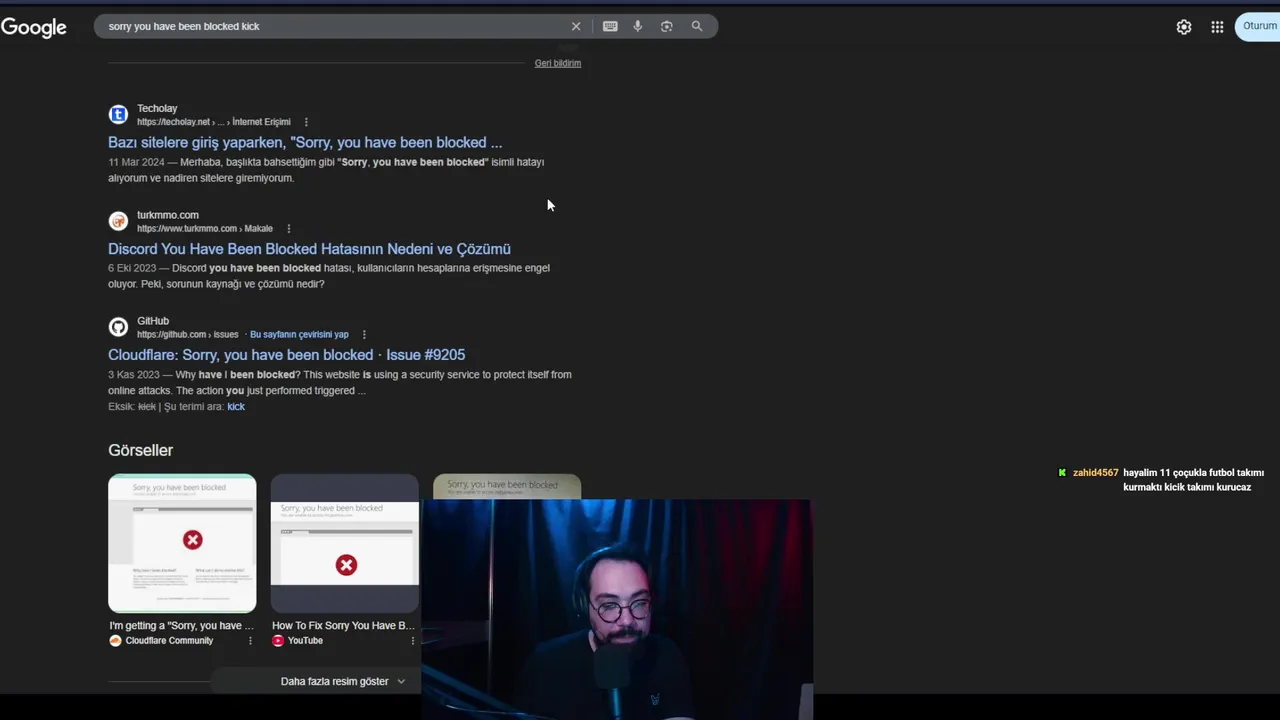Click the 'Görseller' section heading
The width and height of the screenshot is (1280, 720).
click(140, 450)
